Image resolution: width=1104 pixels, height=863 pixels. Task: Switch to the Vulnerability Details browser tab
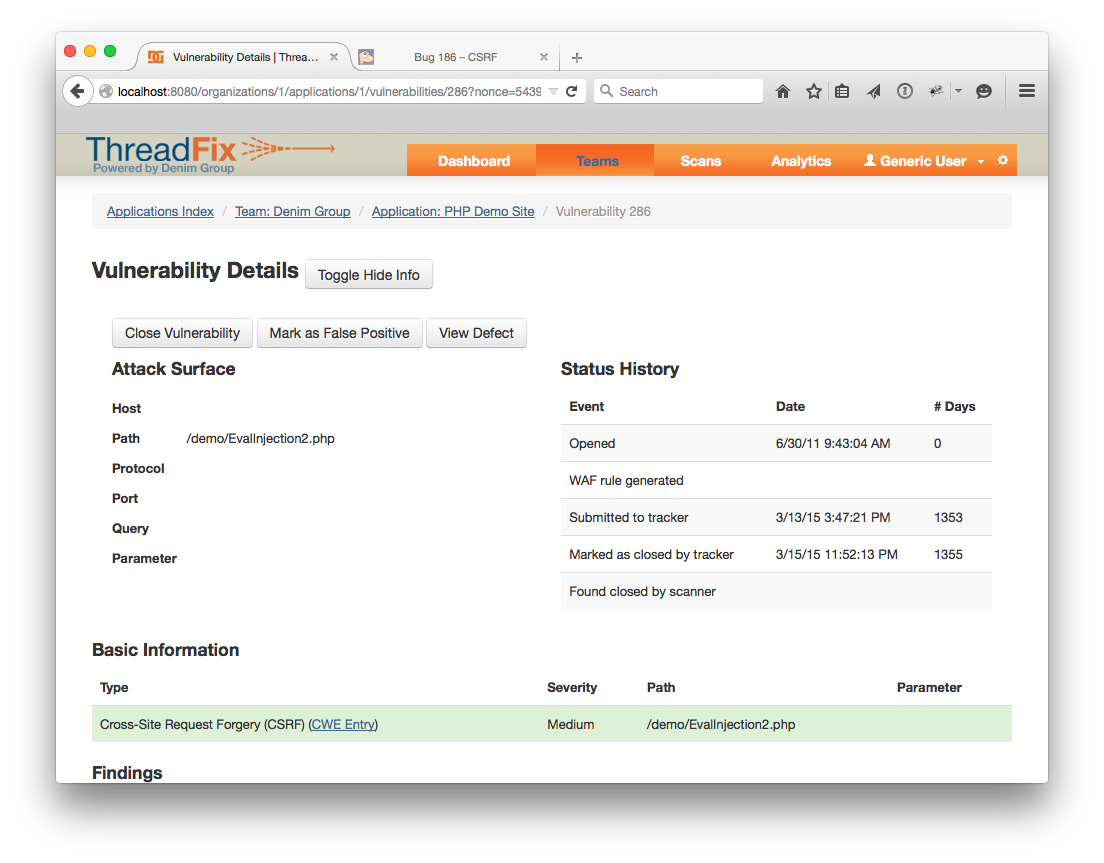click(x=244, y=57)
